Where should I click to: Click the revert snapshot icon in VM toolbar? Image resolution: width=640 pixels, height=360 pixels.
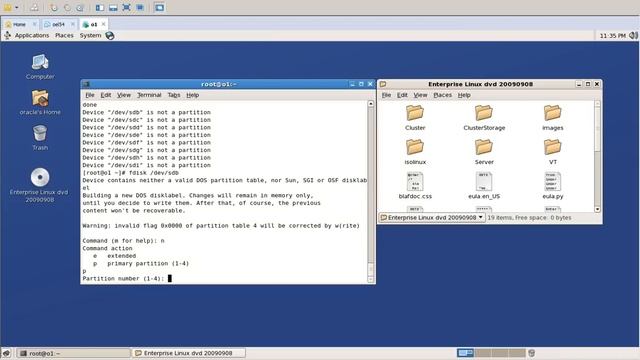[67, 7]
